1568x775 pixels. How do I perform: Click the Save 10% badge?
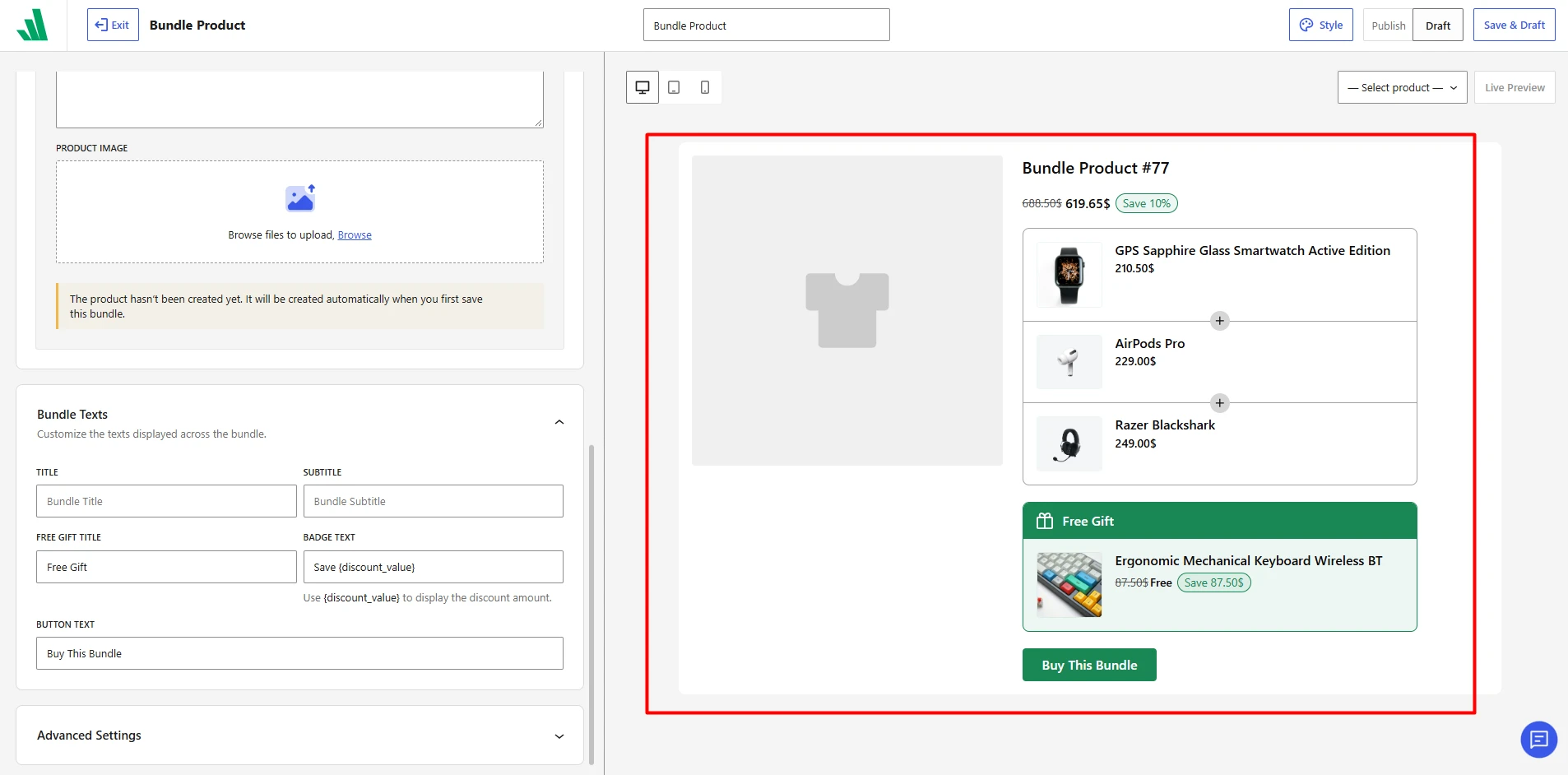(1147, 203)
